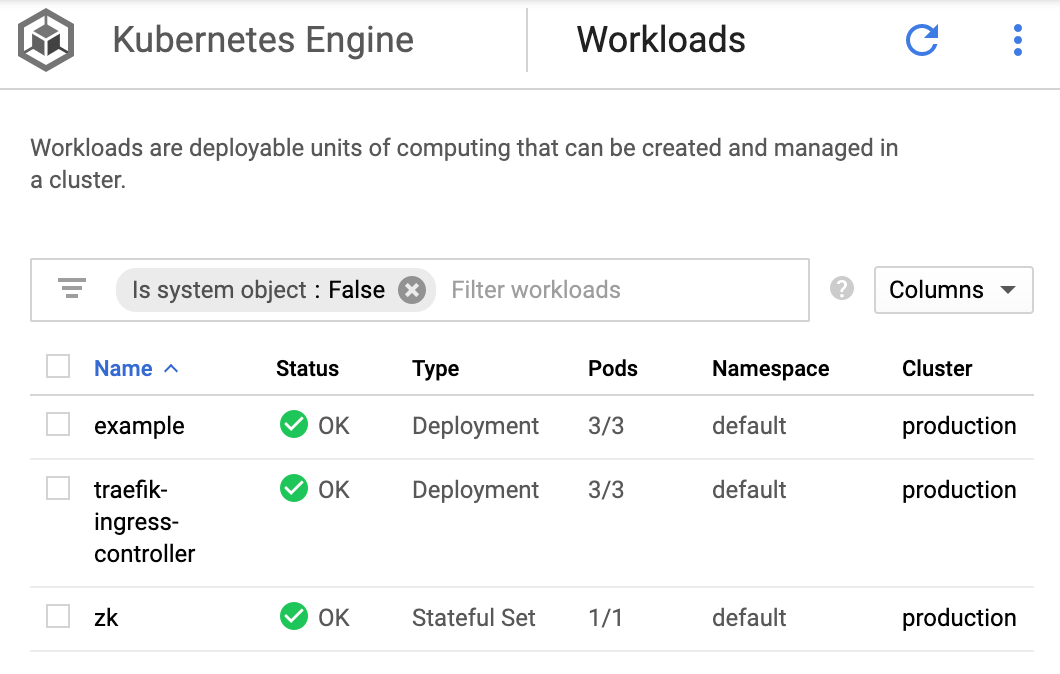
Task: Click the green OK status icon for example
Action: 293,425
